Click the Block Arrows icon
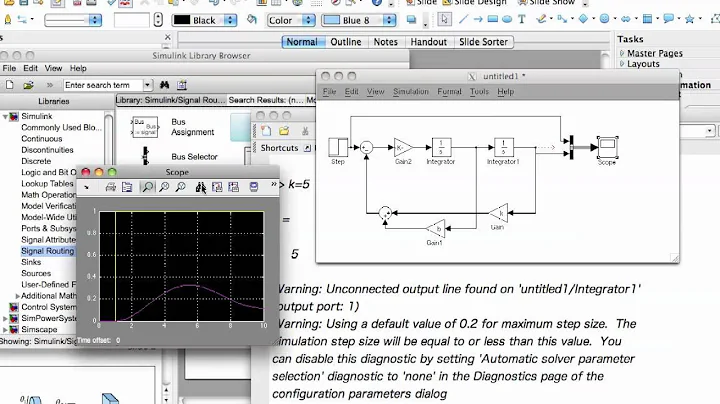This screenshot has height=404, width=720. point(625,19)
